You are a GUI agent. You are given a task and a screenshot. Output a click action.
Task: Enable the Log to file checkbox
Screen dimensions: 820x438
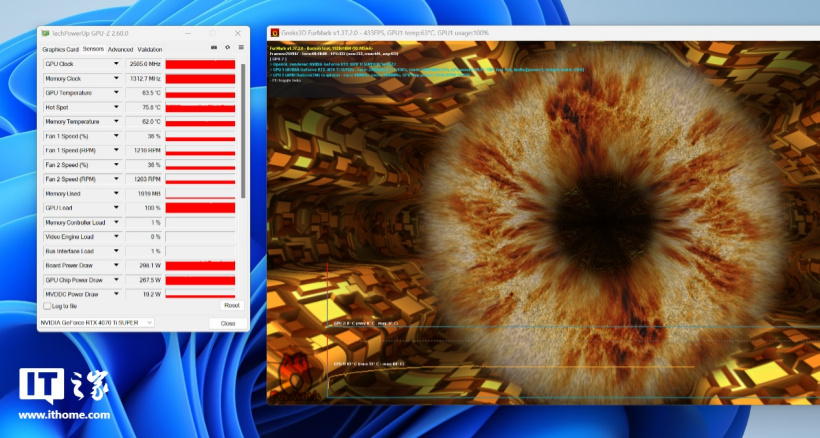pos(46,306)
